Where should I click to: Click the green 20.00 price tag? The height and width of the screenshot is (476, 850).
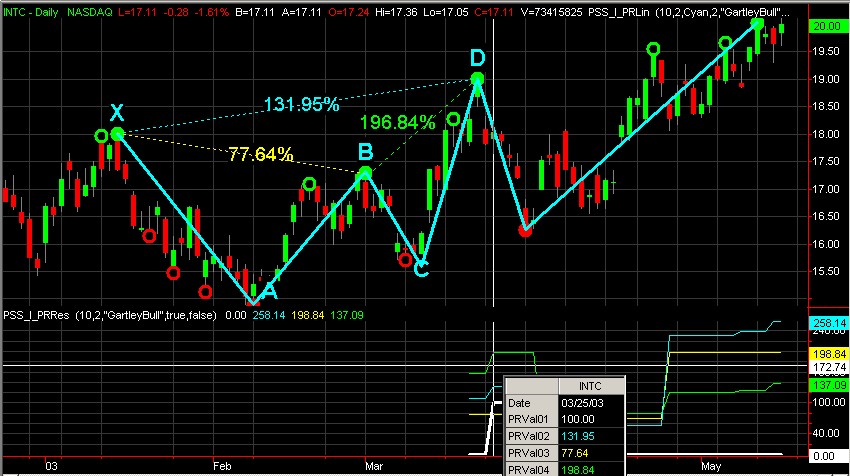coord(827,26)
